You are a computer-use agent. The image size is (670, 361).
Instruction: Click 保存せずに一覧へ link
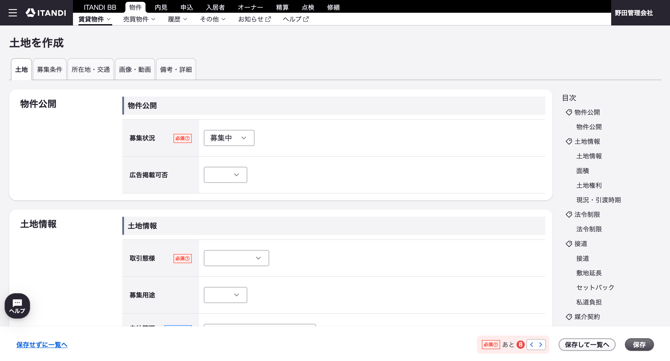pos(42,345)
